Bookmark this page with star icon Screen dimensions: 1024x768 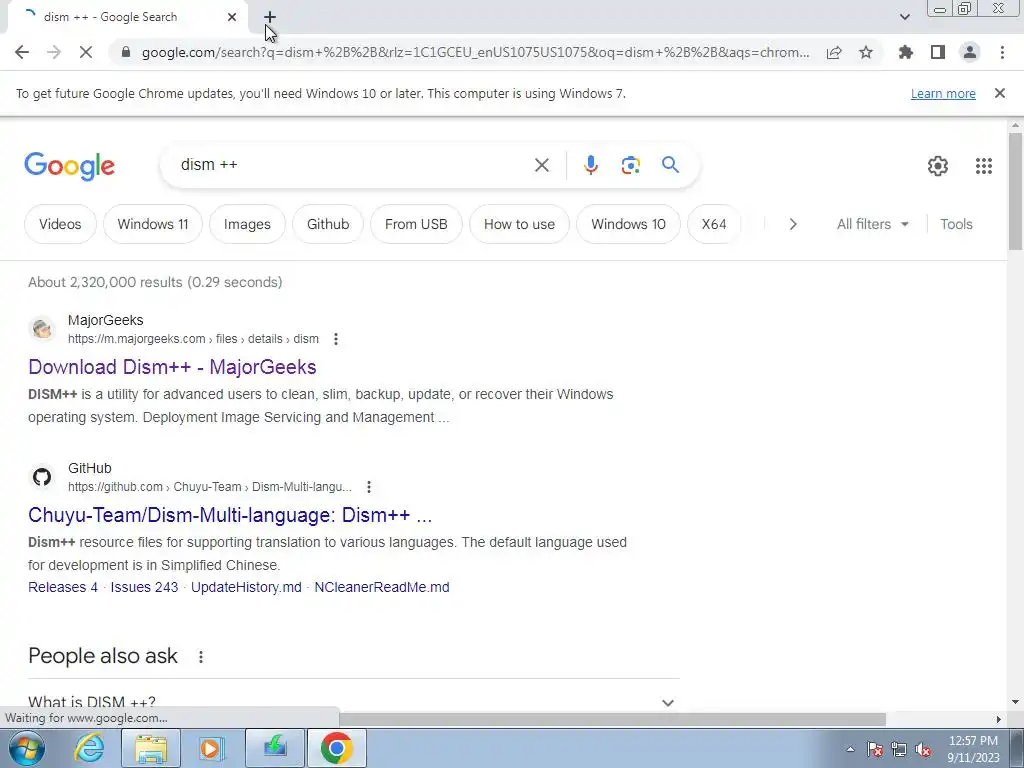(866, 52)
